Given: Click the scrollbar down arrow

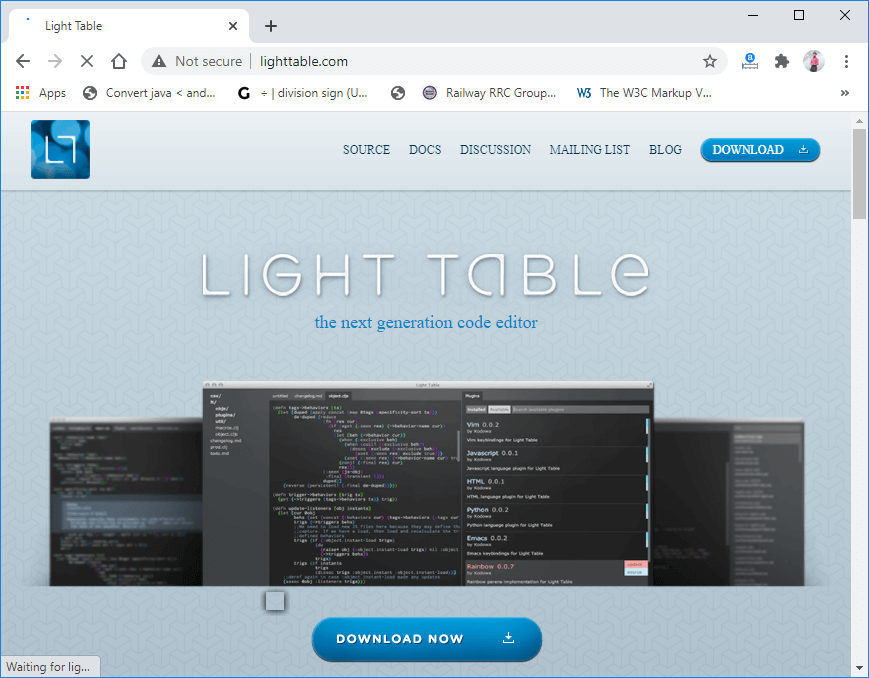Looking at the screenshot, I should click(859, 668).
